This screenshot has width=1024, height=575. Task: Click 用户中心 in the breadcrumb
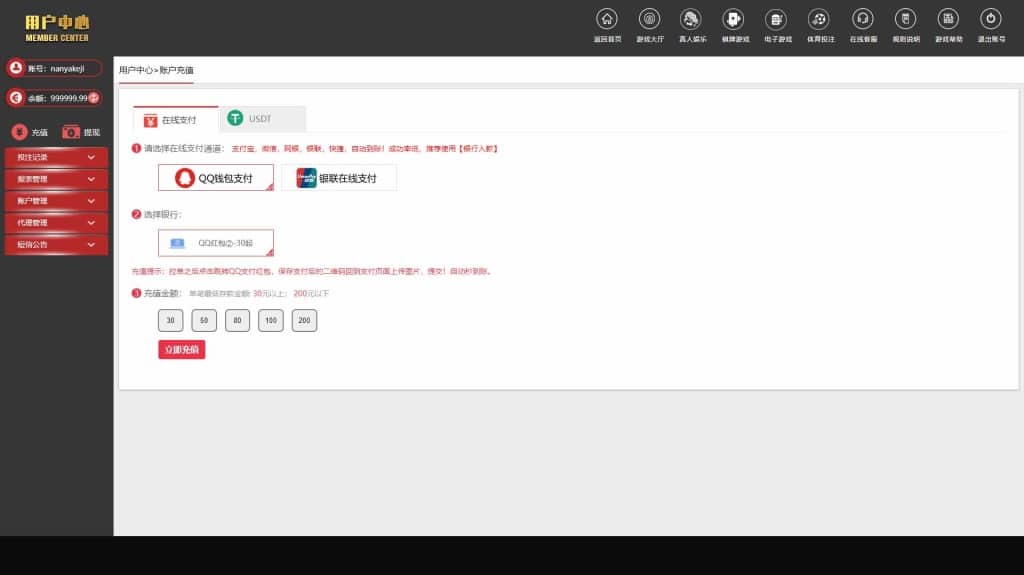tap(136, 70)
